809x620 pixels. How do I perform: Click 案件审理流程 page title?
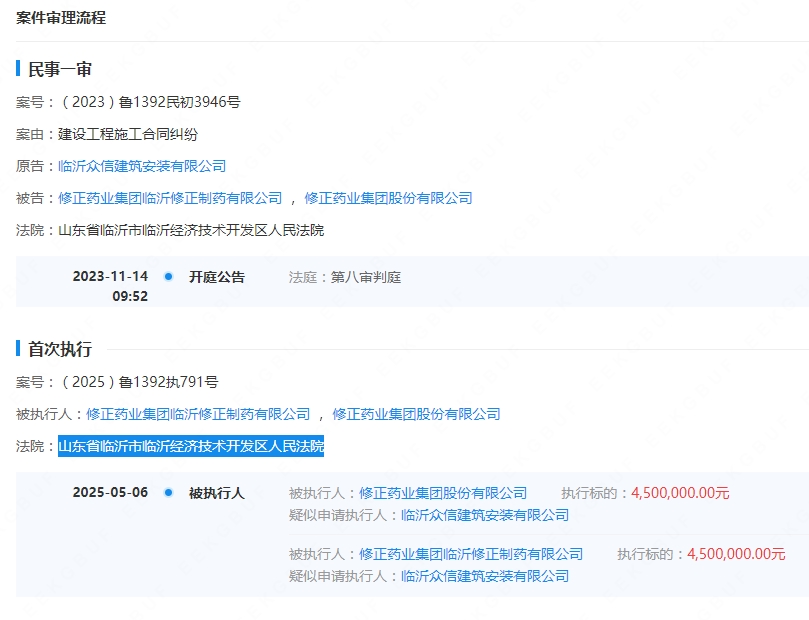(x=61, y=18)
